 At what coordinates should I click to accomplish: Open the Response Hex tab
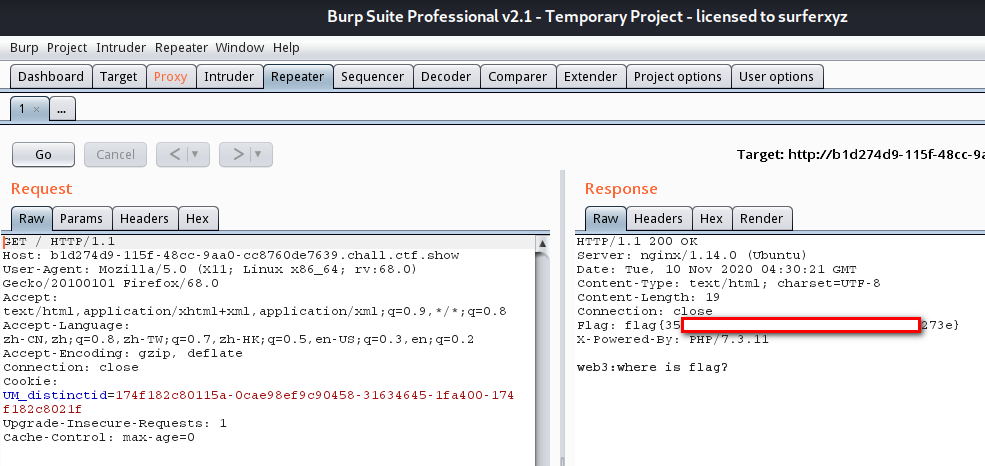pyautogui.click(x=712, y=219)
